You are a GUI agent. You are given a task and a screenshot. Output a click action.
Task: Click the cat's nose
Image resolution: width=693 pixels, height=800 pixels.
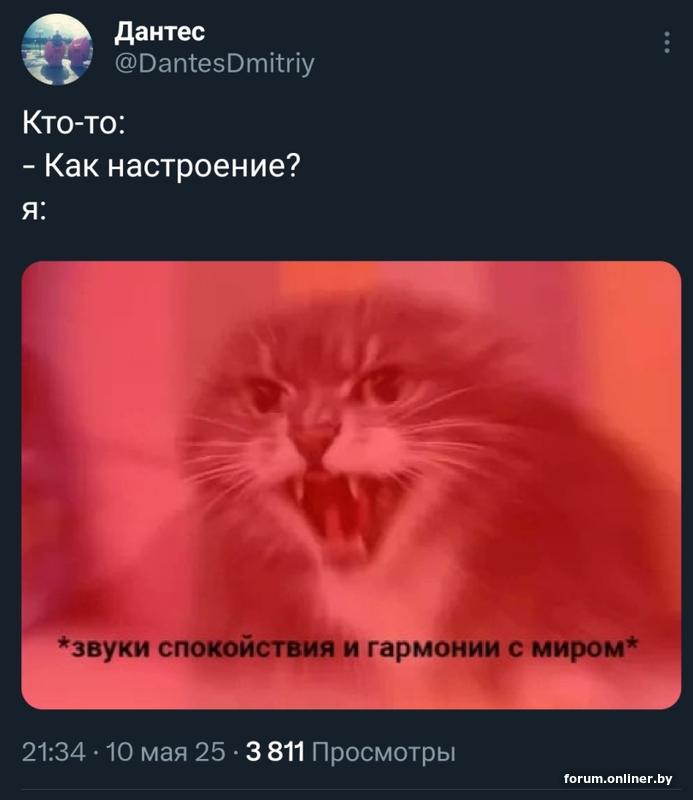pyautogui.click(x=312, y=440)
